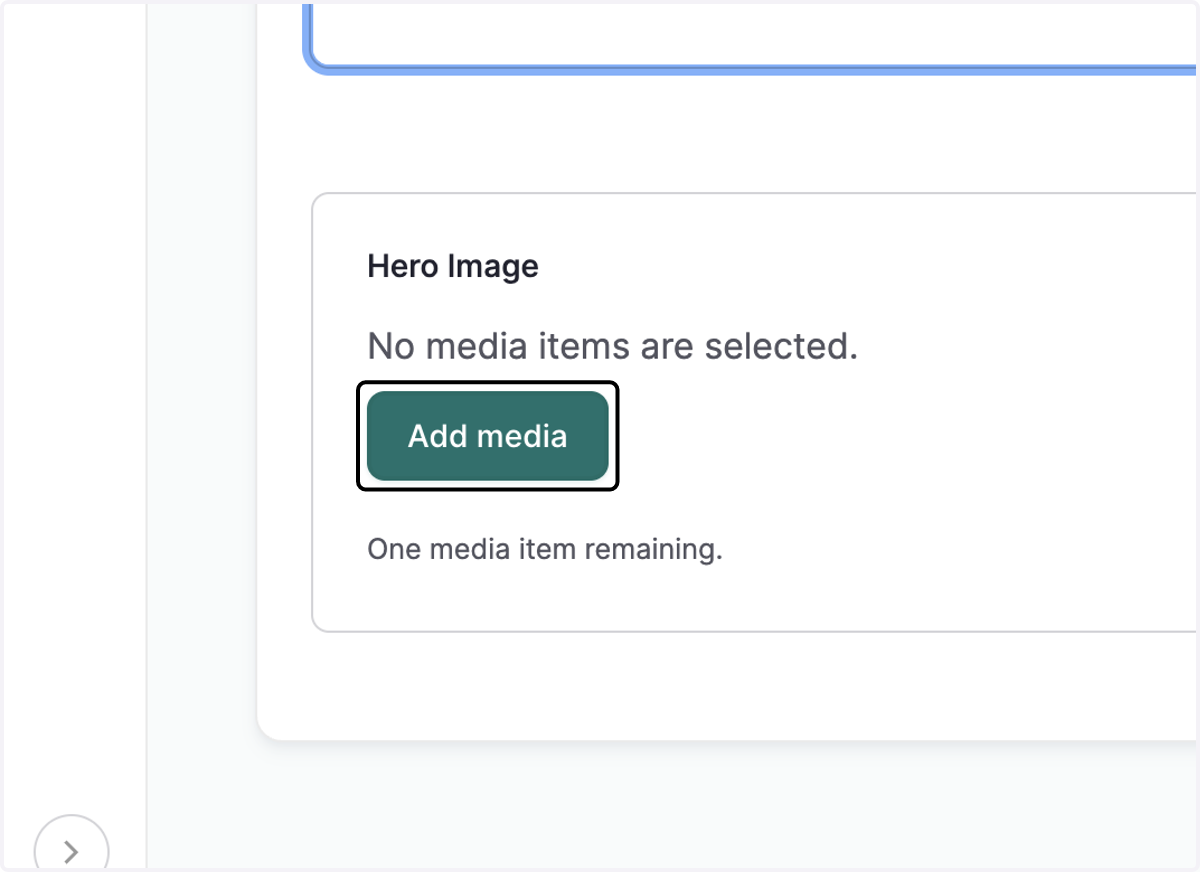Screen dimensions: 1200x872
Task: Click 'No media items are selected.' text
Action: [x=613, y=346]
